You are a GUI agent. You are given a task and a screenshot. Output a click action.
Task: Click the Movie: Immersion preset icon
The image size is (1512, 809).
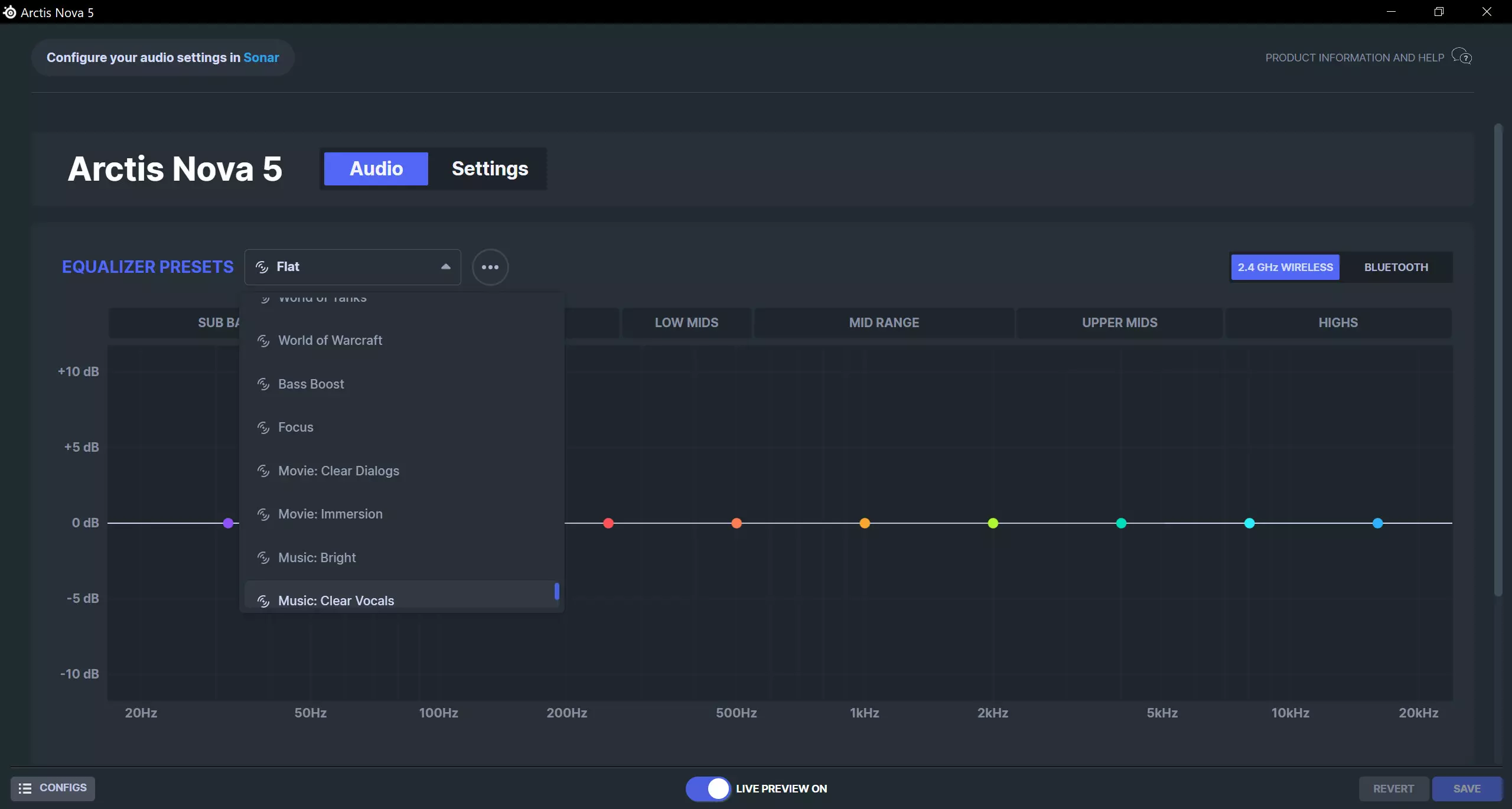tap(263, 514)
